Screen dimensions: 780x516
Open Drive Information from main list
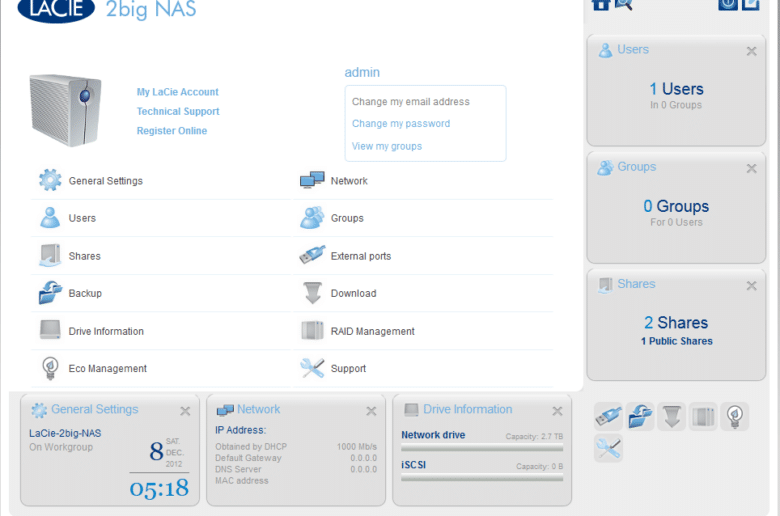[161, 331]
